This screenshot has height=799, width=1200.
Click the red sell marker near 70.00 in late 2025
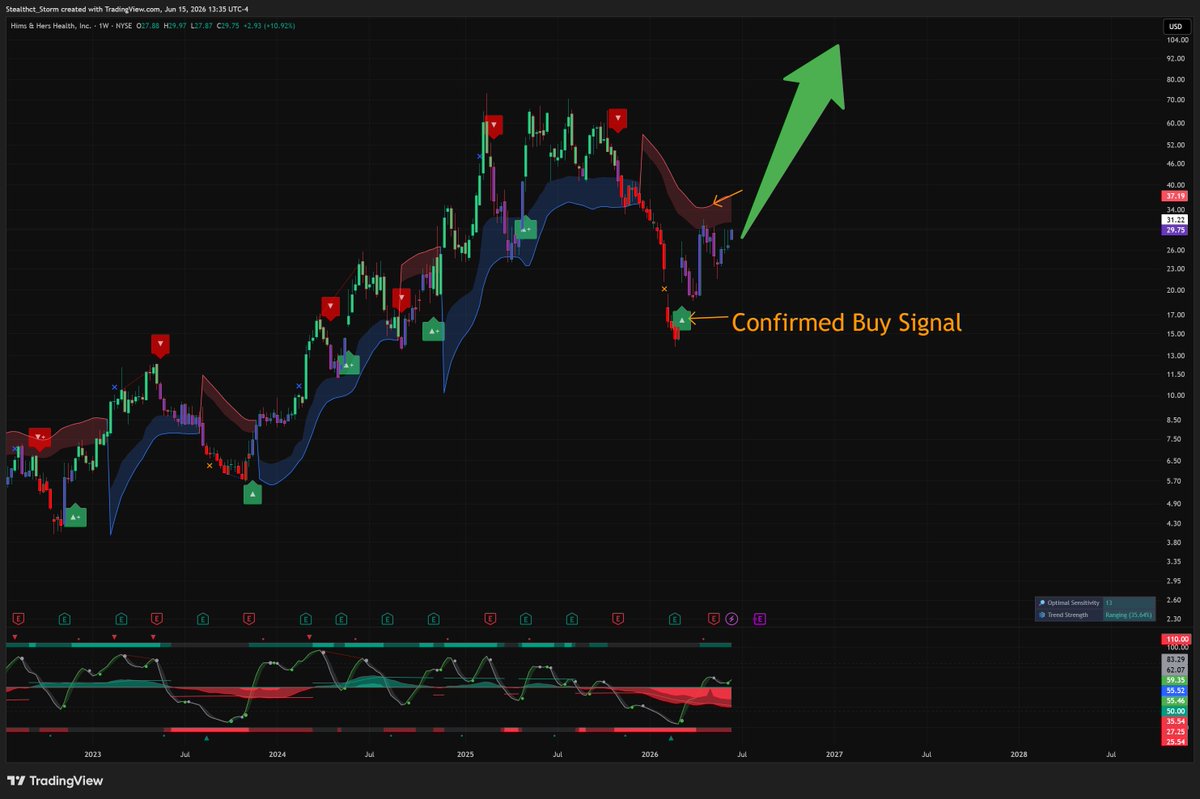pyautogui.click(x=618, y=119)
